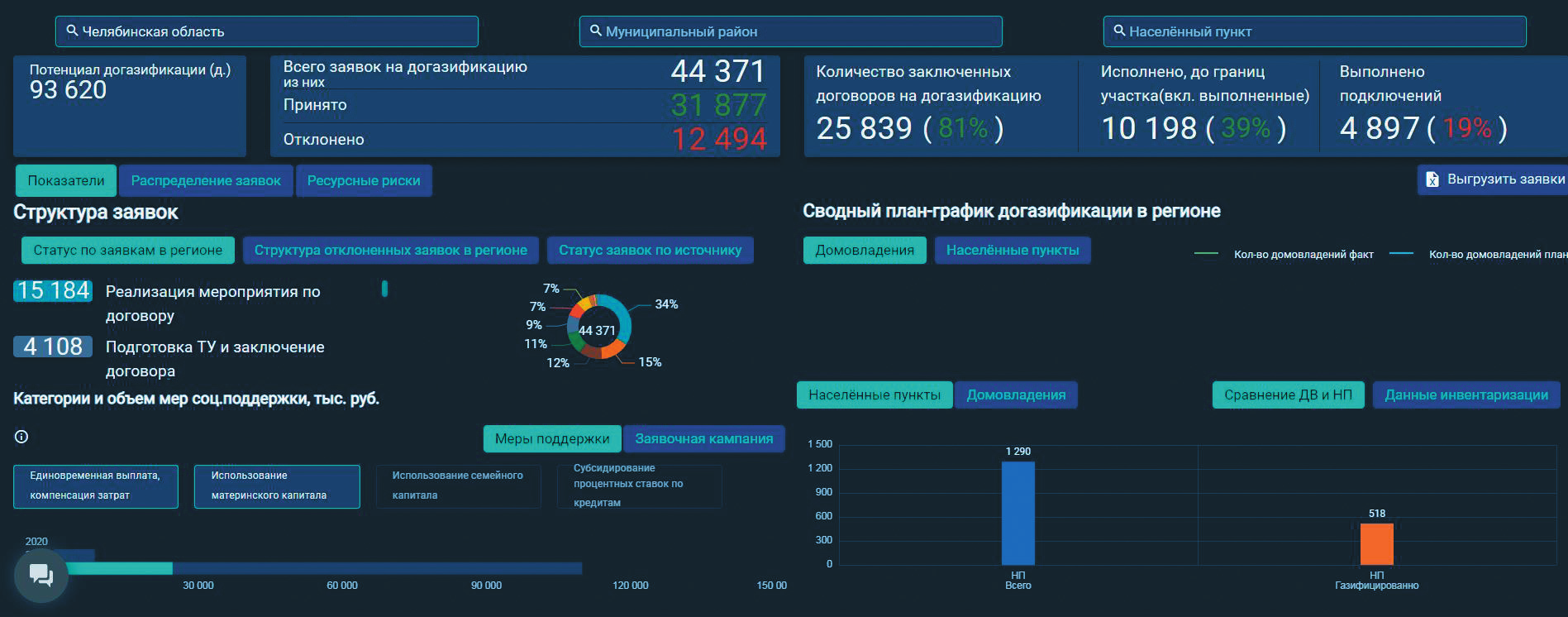The width and height of the screenshot is (1568, 617).
Task: Switch to the Распределение заявок tab
Action: tap(206, 180)
